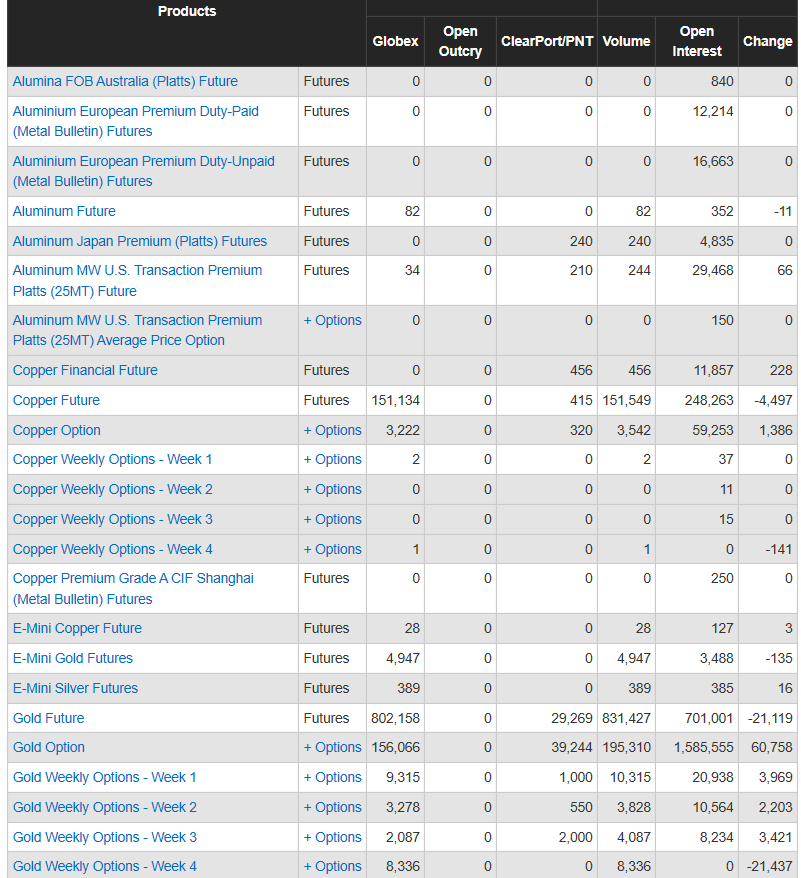The width and height of the screenshot is (801, 878).
Task: Open Copper Premium Grade A CIF Shanghai Futures
Action: (133, 589)
